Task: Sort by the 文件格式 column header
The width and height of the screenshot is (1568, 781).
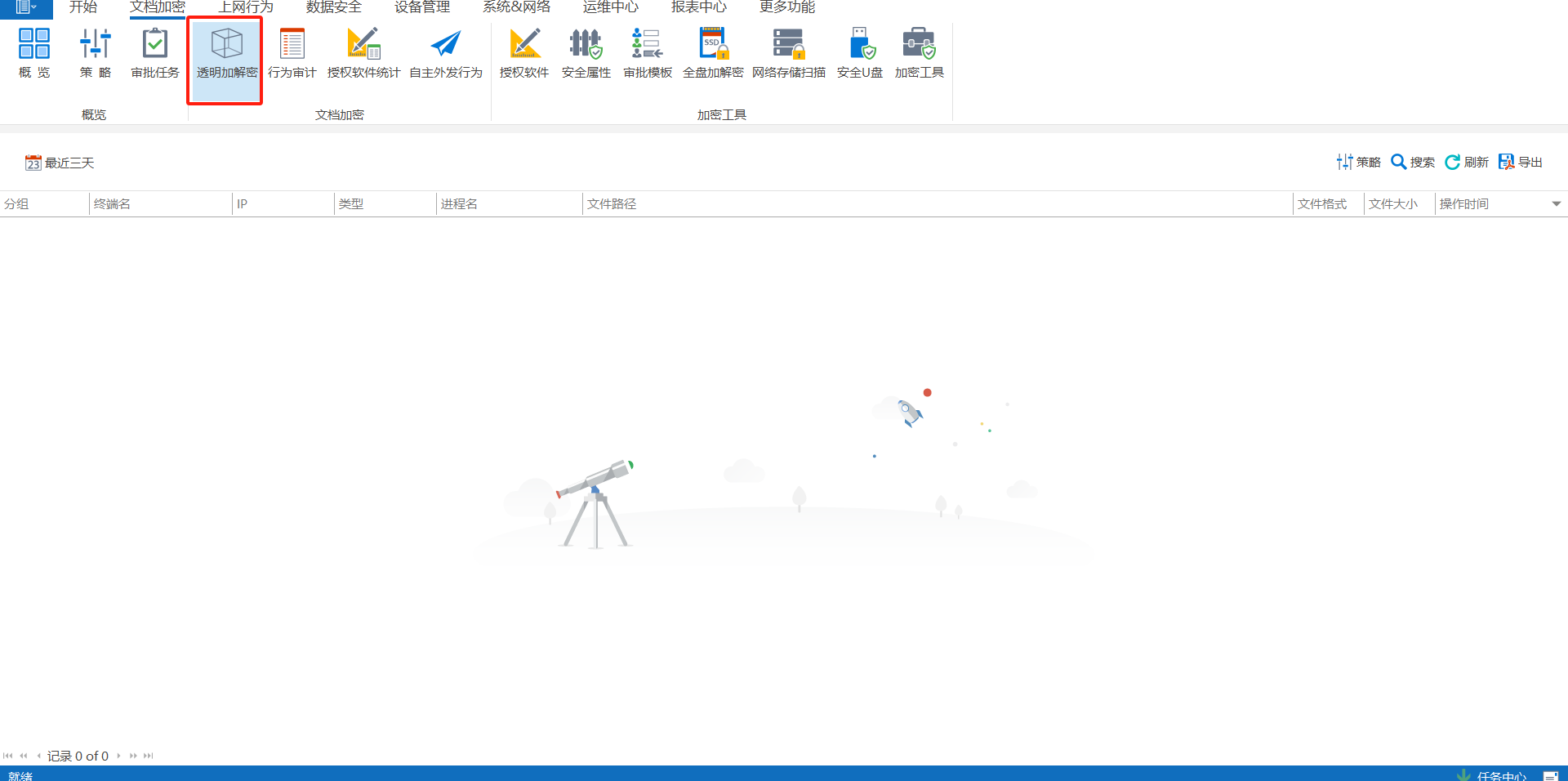Action: [1329, 203]
